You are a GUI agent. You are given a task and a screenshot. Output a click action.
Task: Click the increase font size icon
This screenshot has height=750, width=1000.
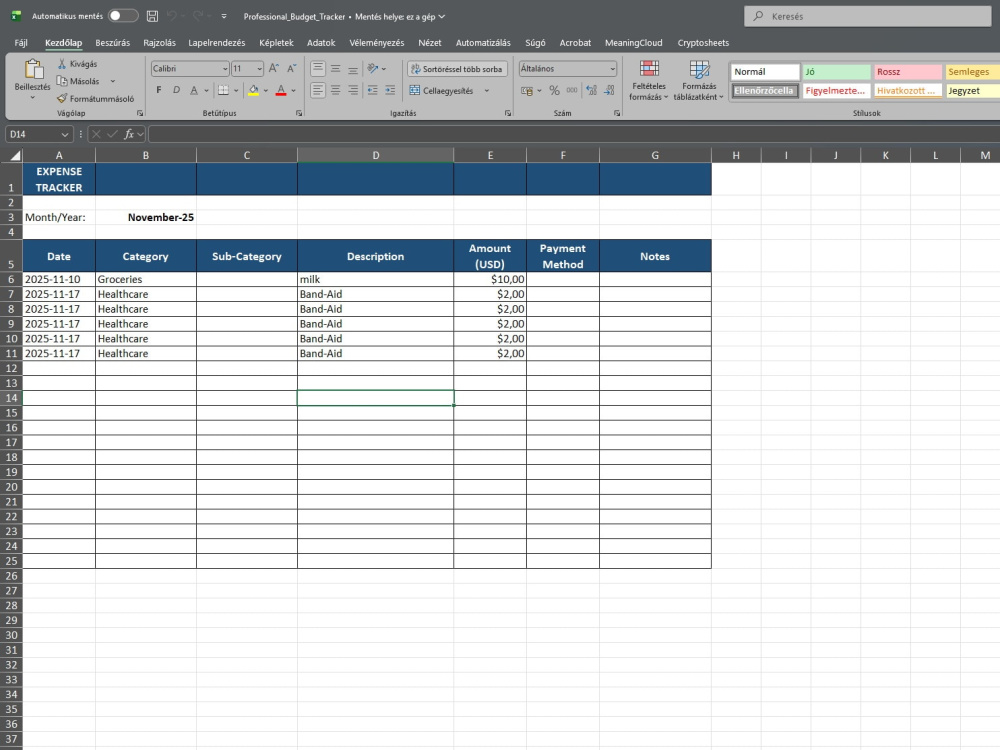click(274, 68)
